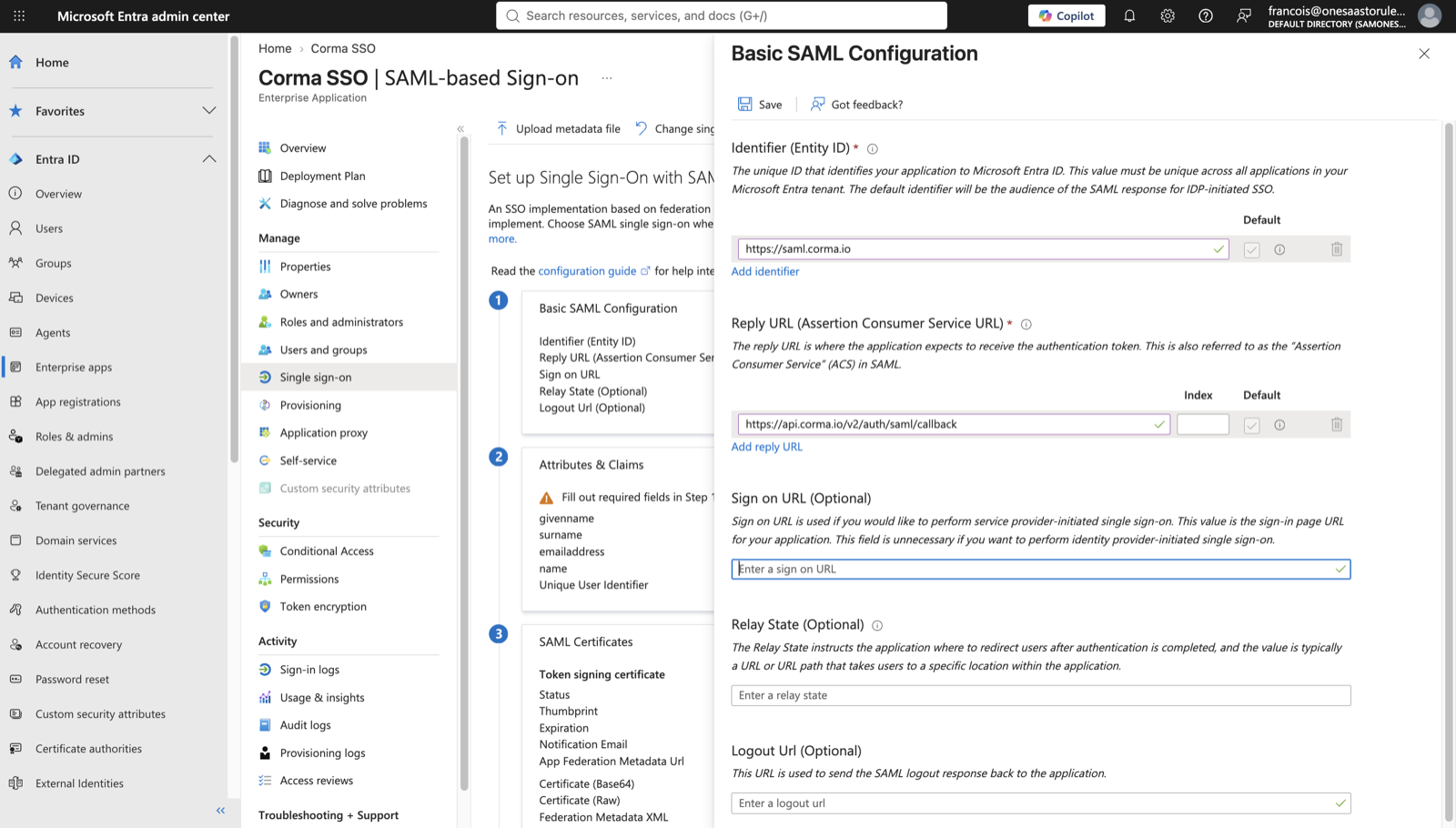Collapse the Entra ID section
This screenshot has width=1456, height=828.
[x=208, y=159]
